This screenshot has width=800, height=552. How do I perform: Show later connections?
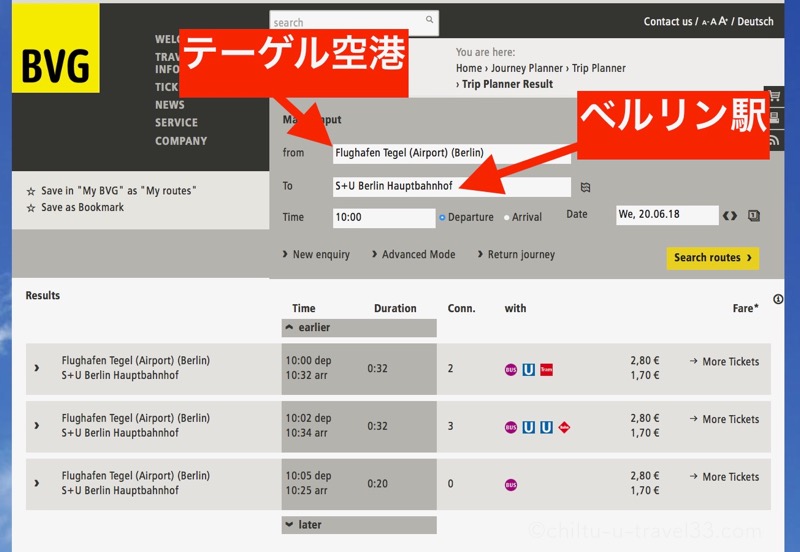pos(359,524)
